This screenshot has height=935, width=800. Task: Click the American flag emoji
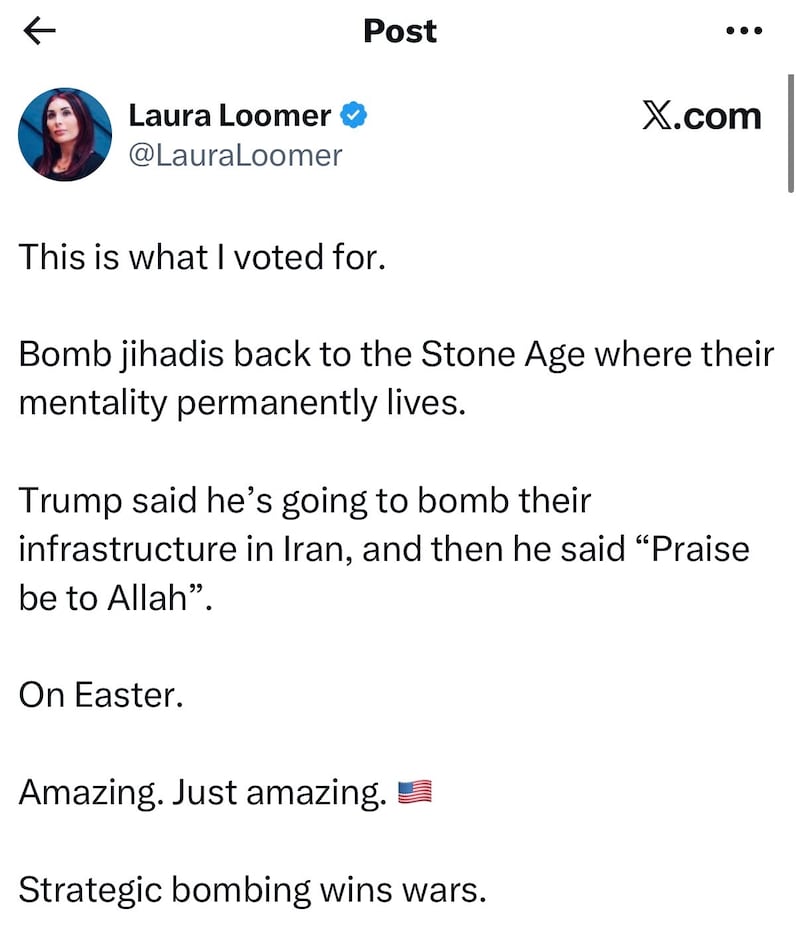[x=415, y=791]
